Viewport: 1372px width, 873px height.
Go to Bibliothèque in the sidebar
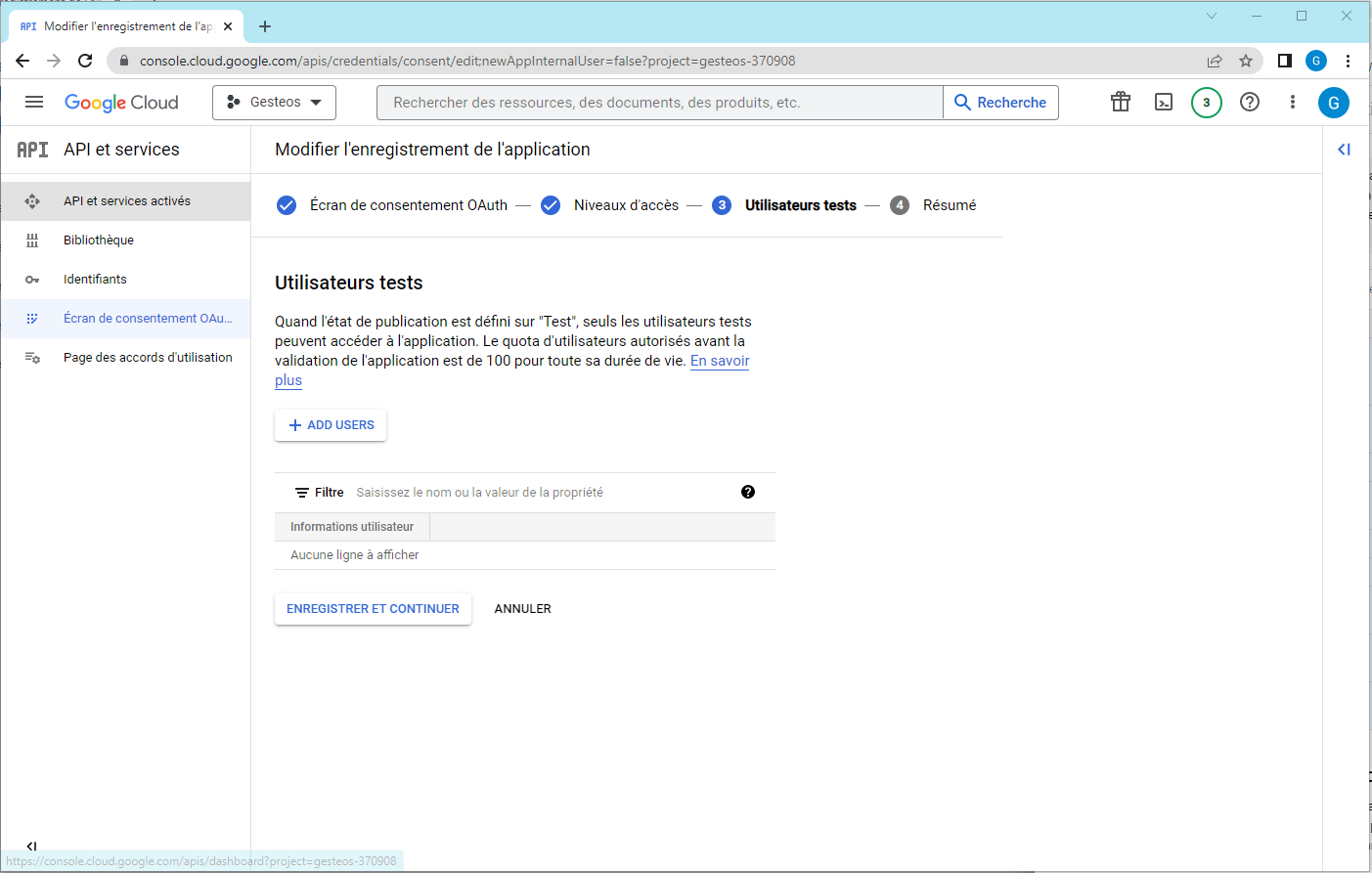click(99, 240)
